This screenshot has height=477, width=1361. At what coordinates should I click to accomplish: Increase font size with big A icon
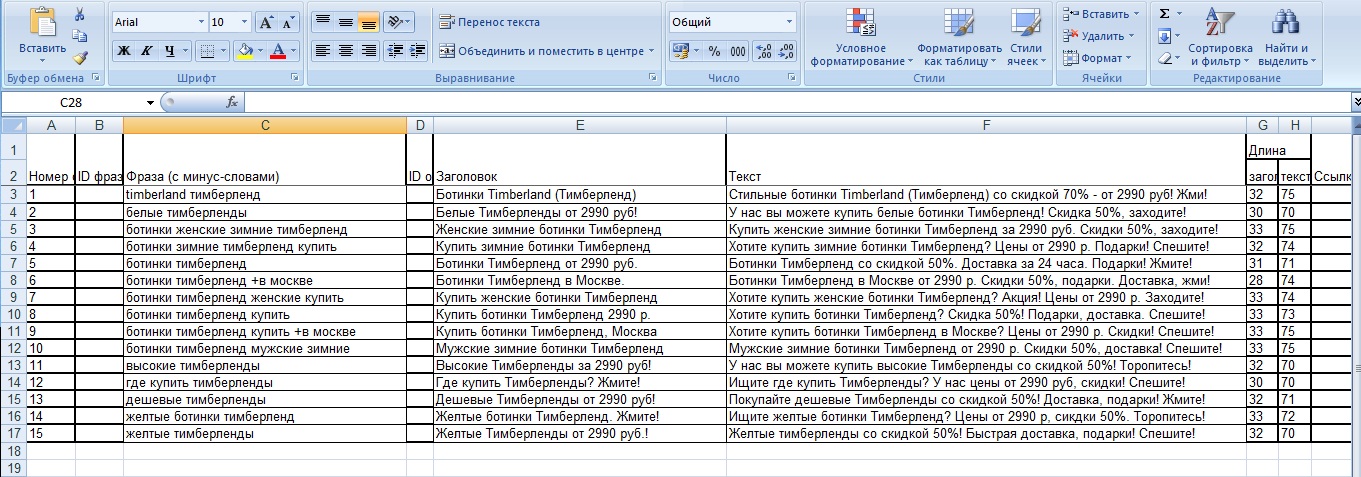pos(266,22)
